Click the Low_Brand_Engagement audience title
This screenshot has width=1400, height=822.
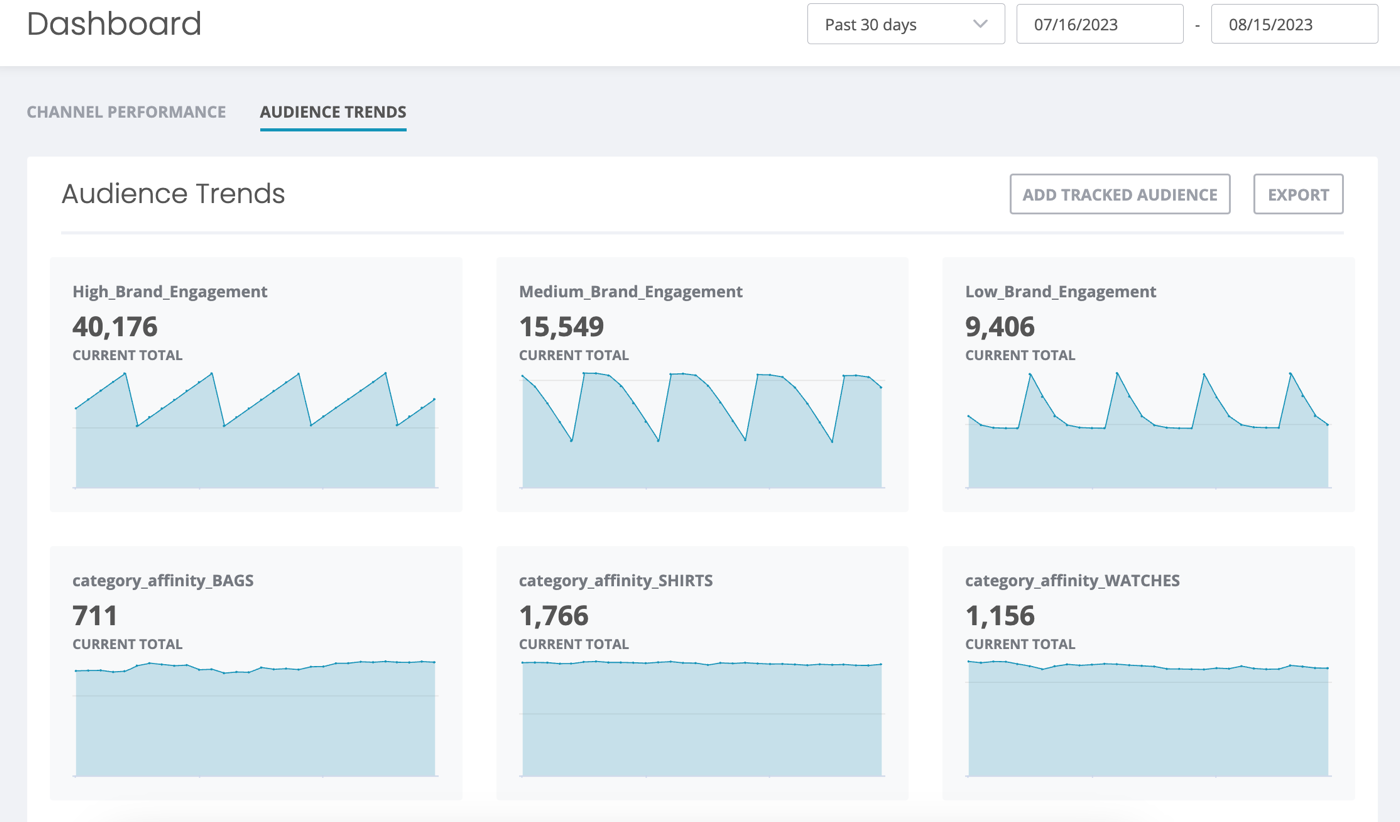1060,292
